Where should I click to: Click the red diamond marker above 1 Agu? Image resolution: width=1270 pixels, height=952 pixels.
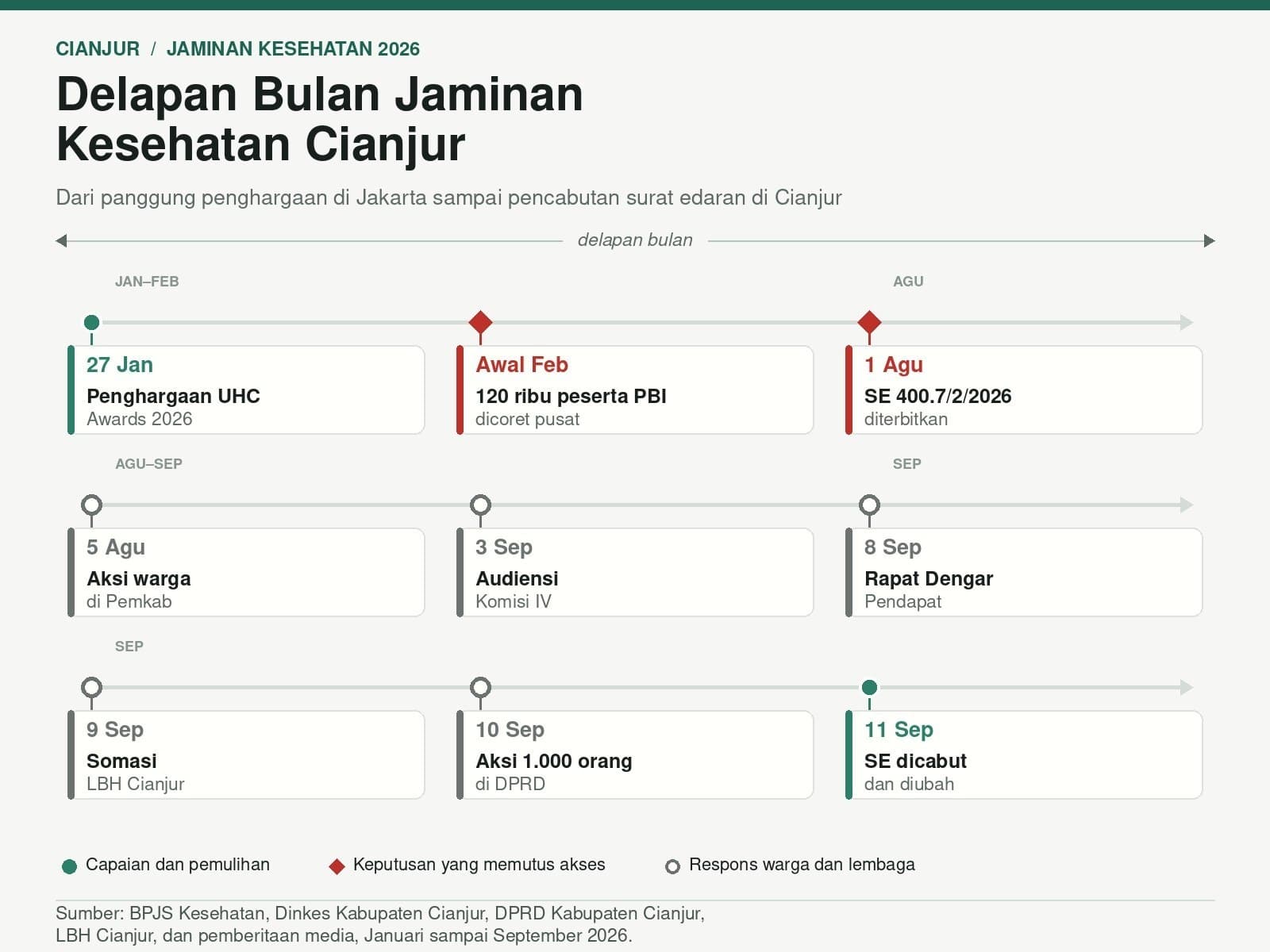869,322
